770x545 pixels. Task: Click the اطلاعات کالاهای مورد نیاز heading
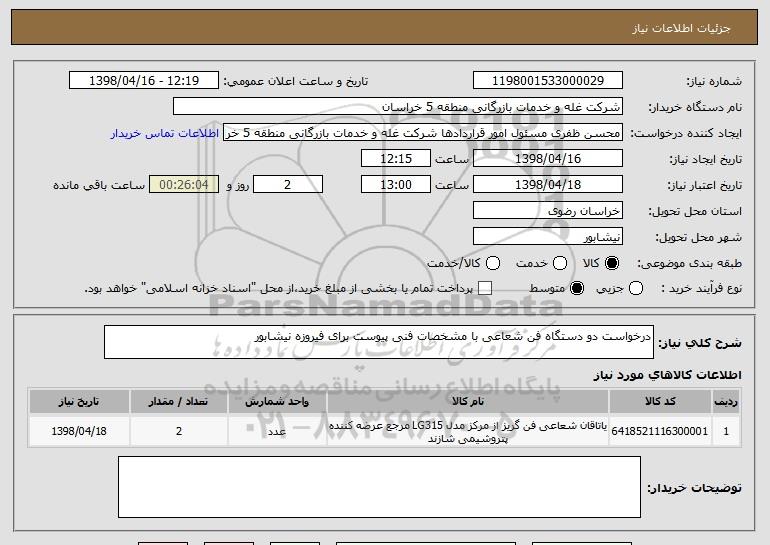tap(667, 375)
